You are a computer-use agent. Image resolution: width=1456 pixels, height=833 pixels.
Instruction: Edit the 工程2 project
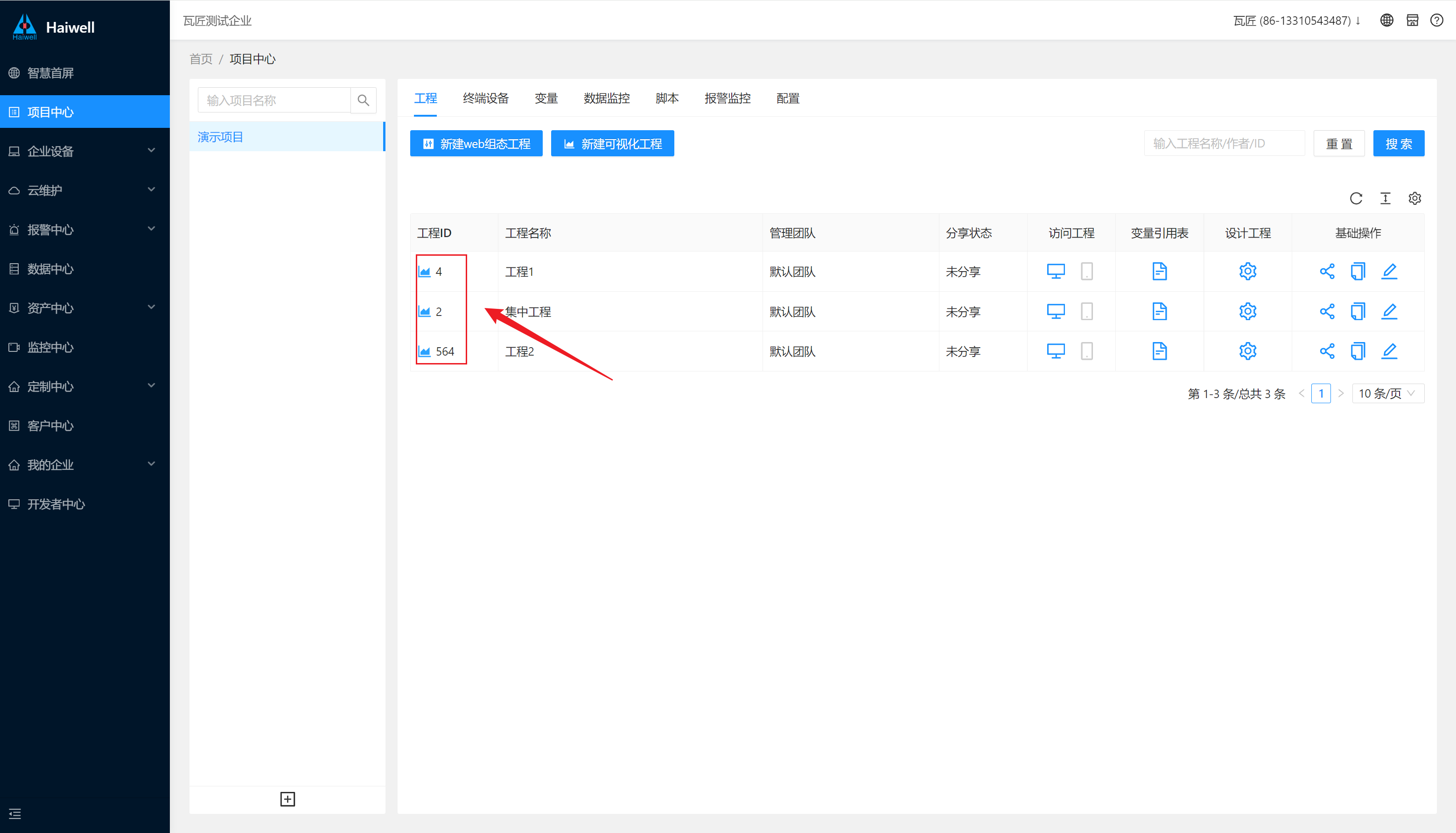[x=1390, y=351]
